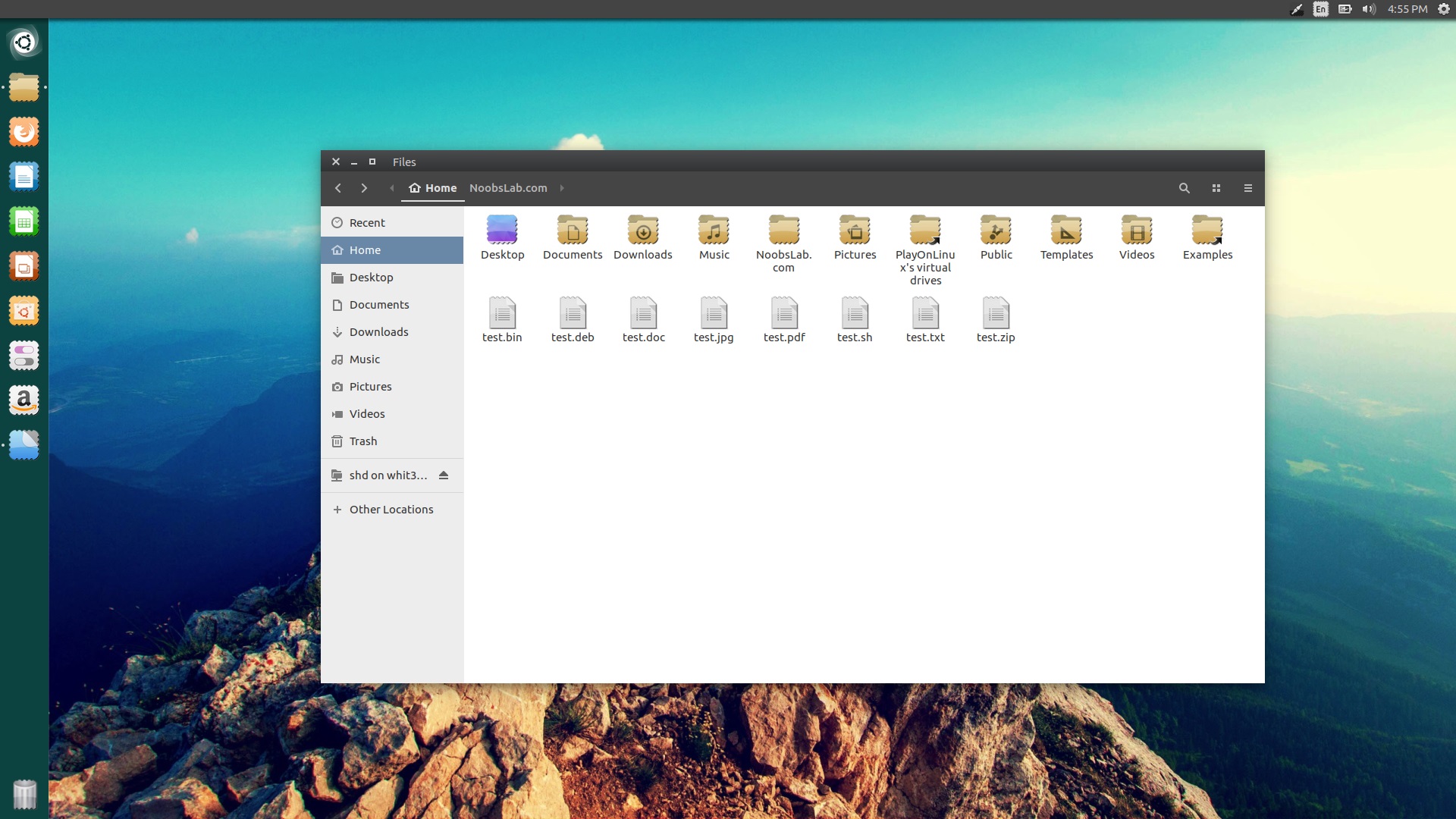Click the sound volume indicator
Viewport: 1456px width, 819px height.
(1369, 9)
